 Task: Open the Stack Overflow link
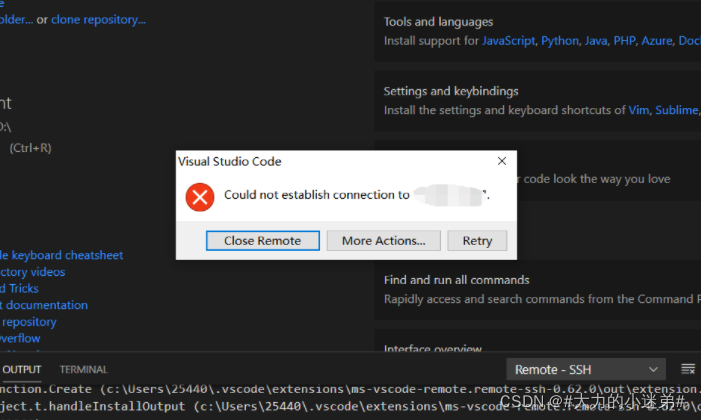coord(20,339)
